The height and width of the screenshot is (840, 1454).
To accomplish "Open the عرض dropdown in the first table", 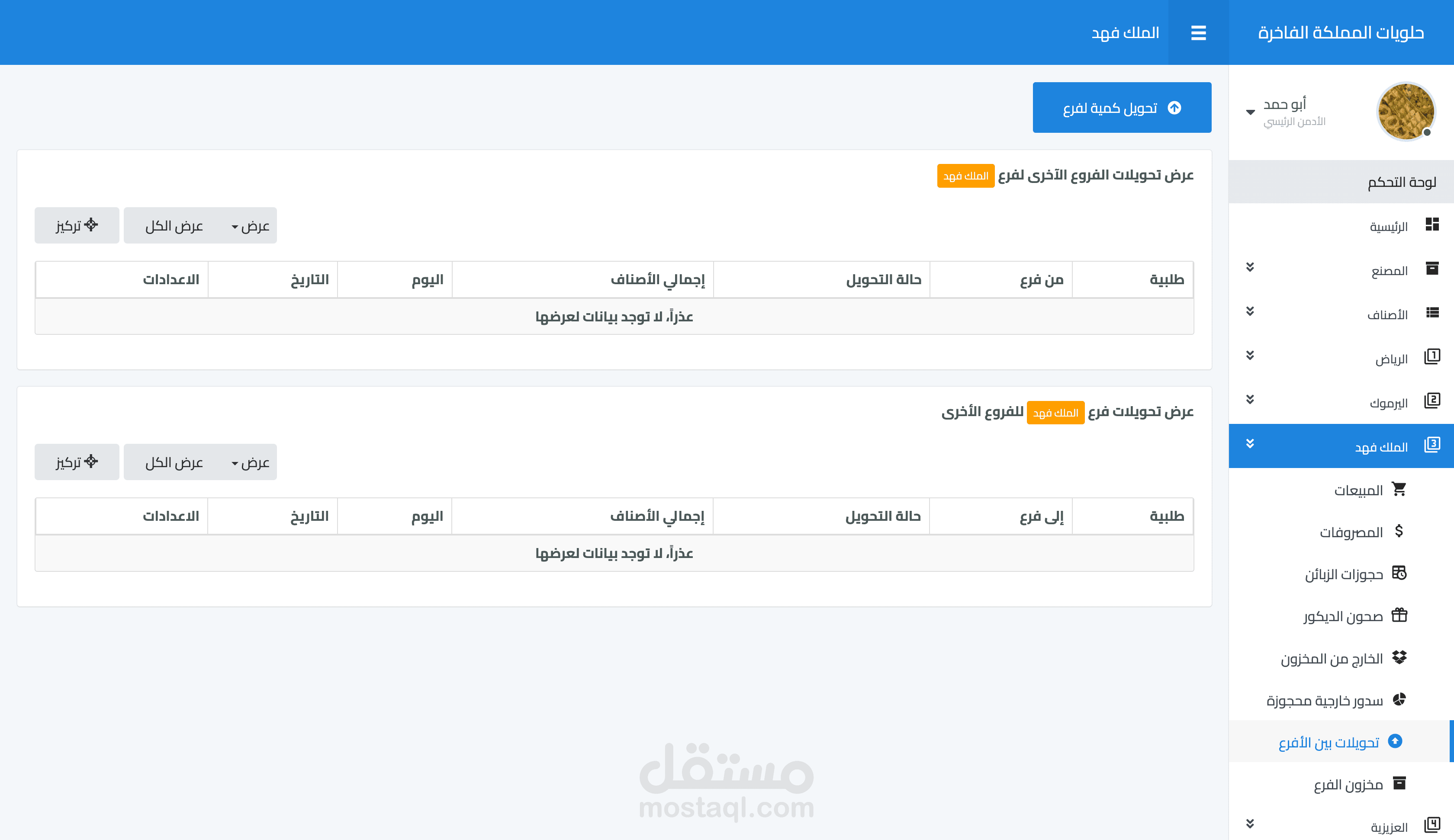I will pos(251,226).
